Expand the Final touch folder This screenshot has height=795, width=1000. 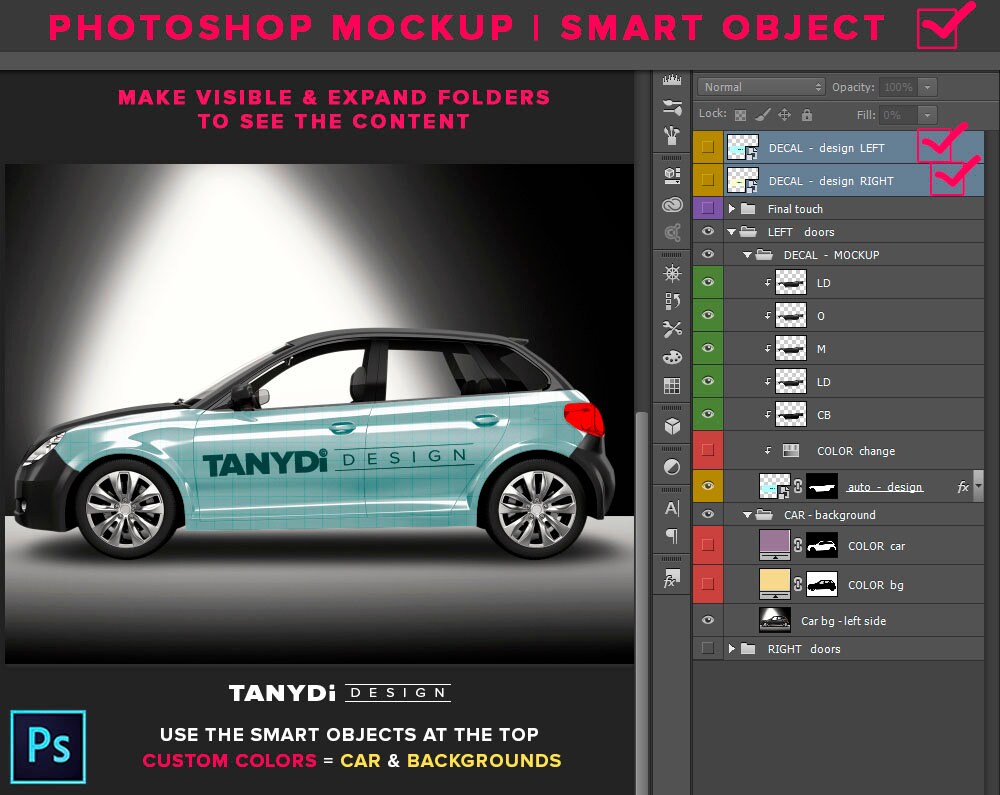pyautogui.click(x=730, y=208)
